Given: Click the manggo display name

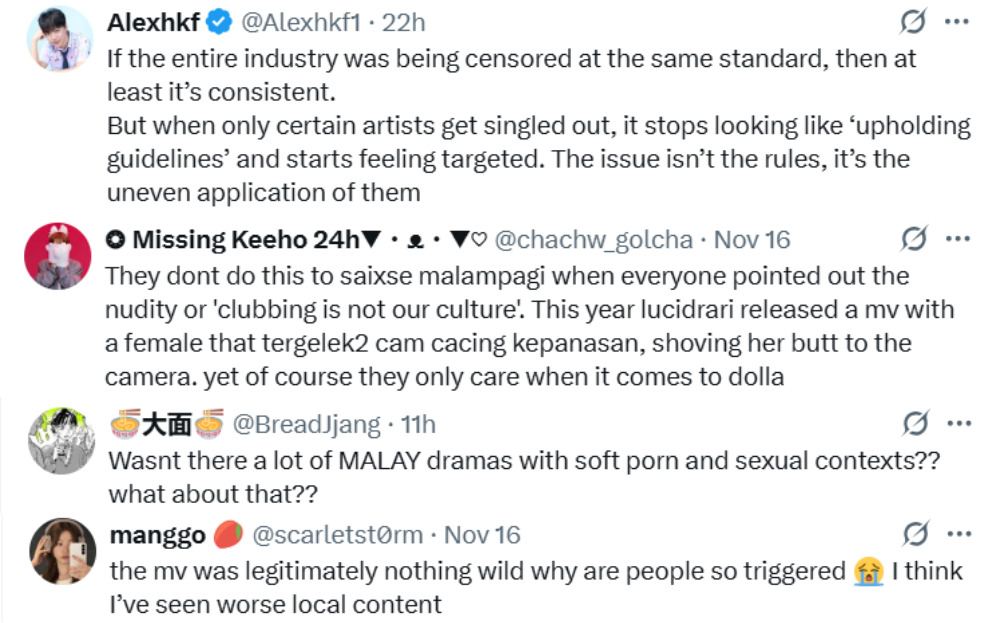Looking at the screenshot, I should 156,535.
